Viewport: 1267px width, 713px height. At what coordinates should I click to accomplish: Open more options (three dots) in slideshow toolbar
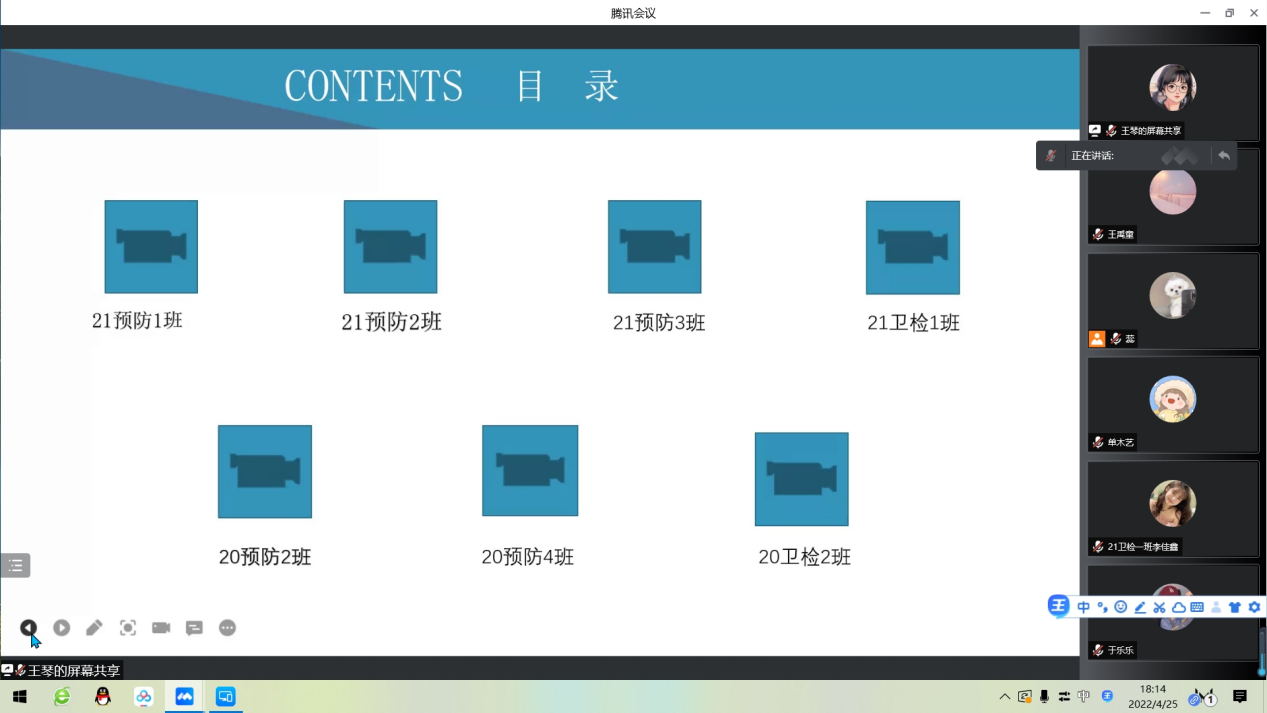[228, 628]
